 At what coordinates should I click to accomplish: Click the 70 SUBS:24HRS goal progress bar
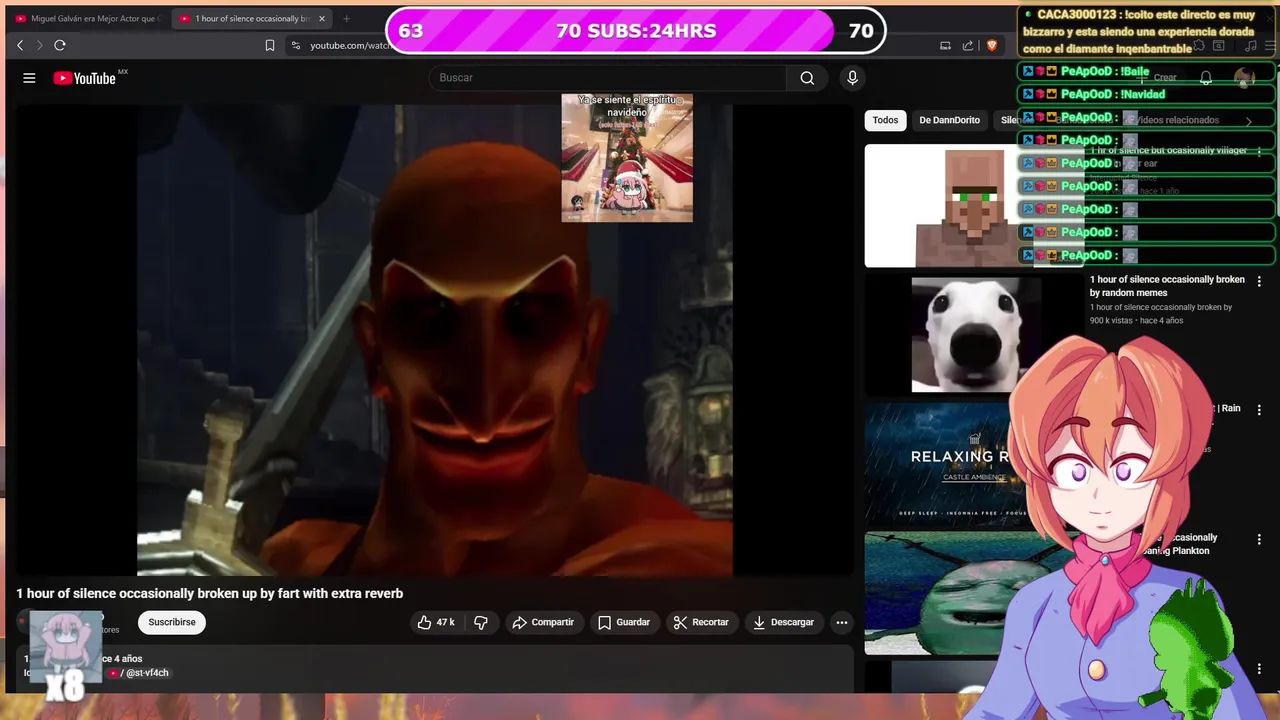(635, 31)
